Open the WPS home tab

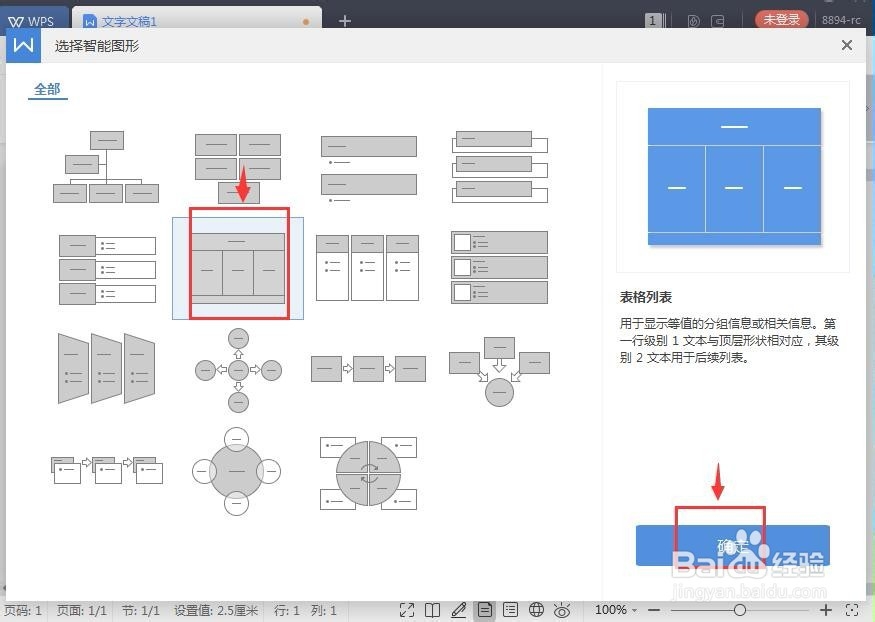[x=32, y=21]
